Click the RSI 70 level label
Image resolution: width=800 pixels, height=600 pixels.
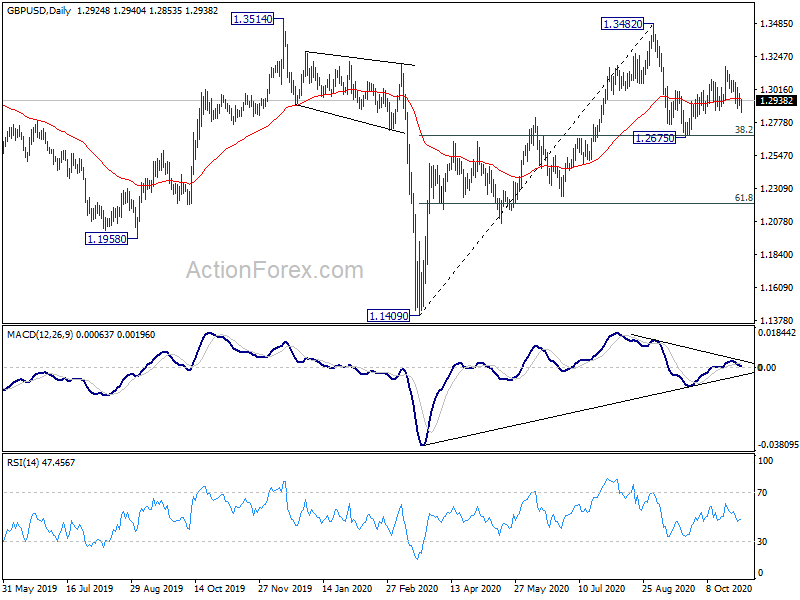click(762, 493)
